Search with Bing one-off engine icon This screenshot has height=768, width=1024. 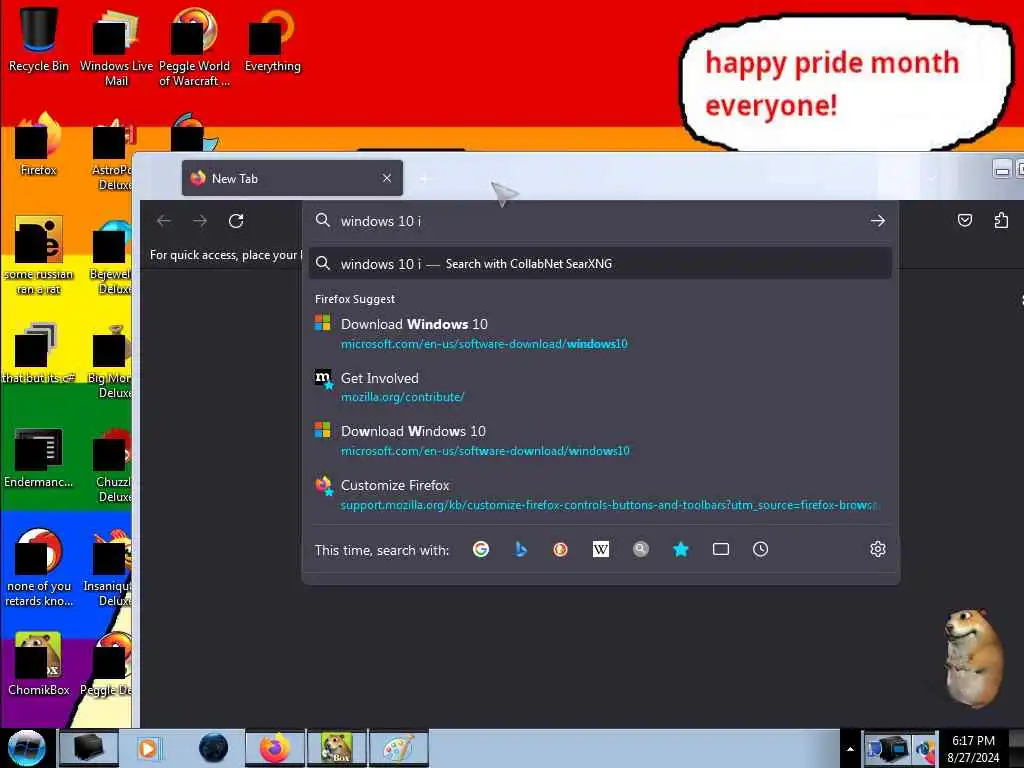(520, 549)
